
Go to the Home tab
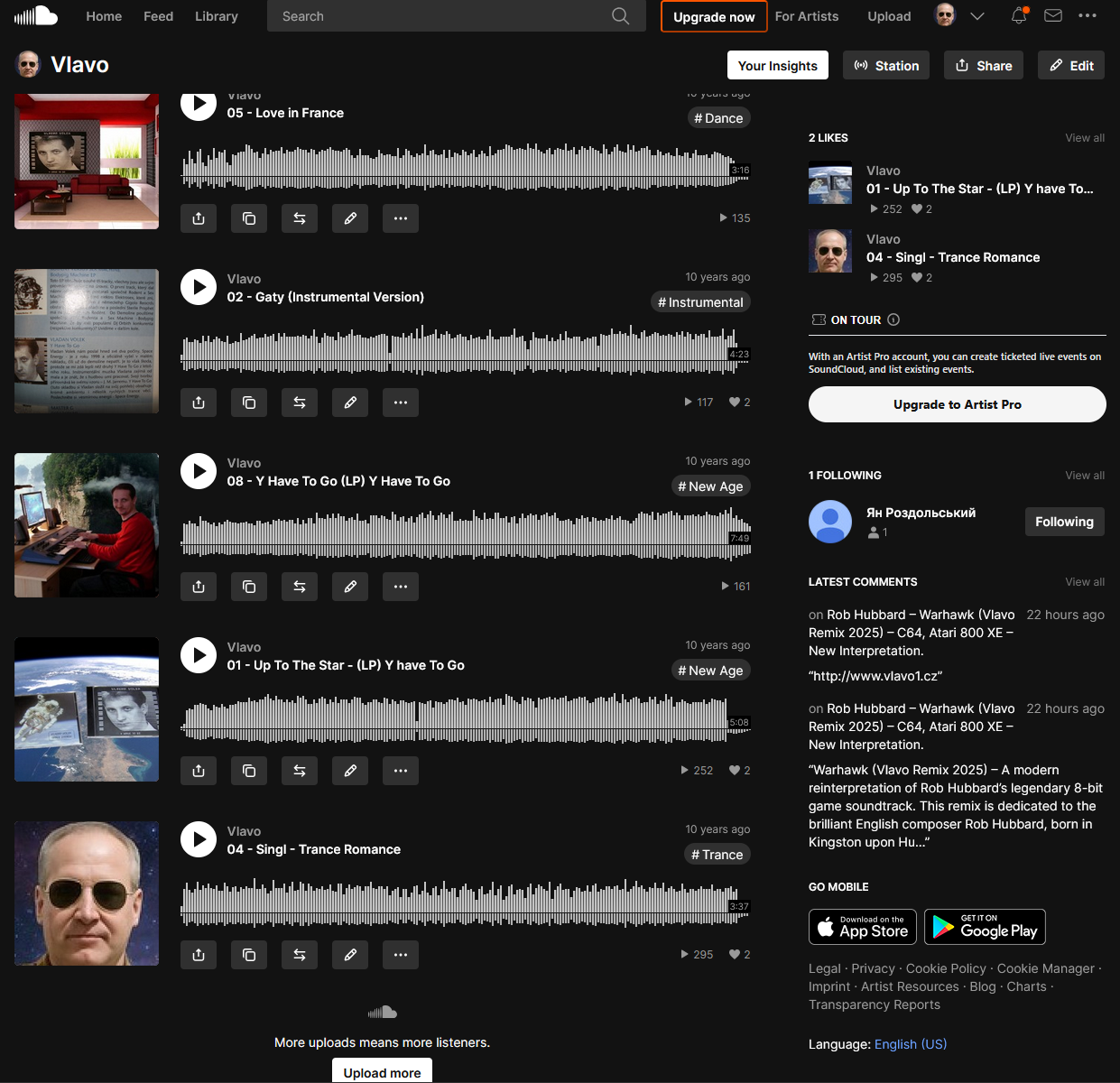pyautogui.click(x=104, y=16)
